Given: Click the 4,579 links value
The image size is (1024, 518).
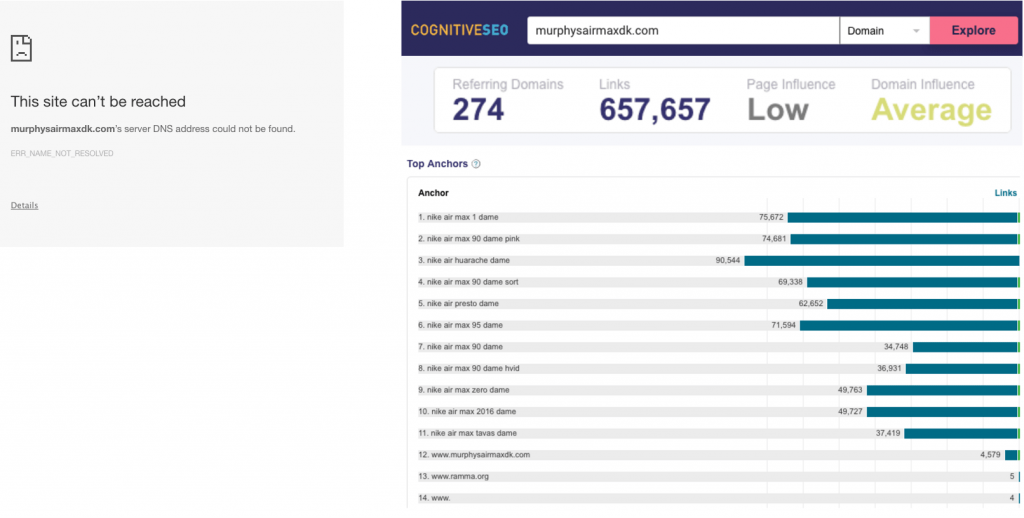Looking at the screenshot, I should (x=990, y=455).
